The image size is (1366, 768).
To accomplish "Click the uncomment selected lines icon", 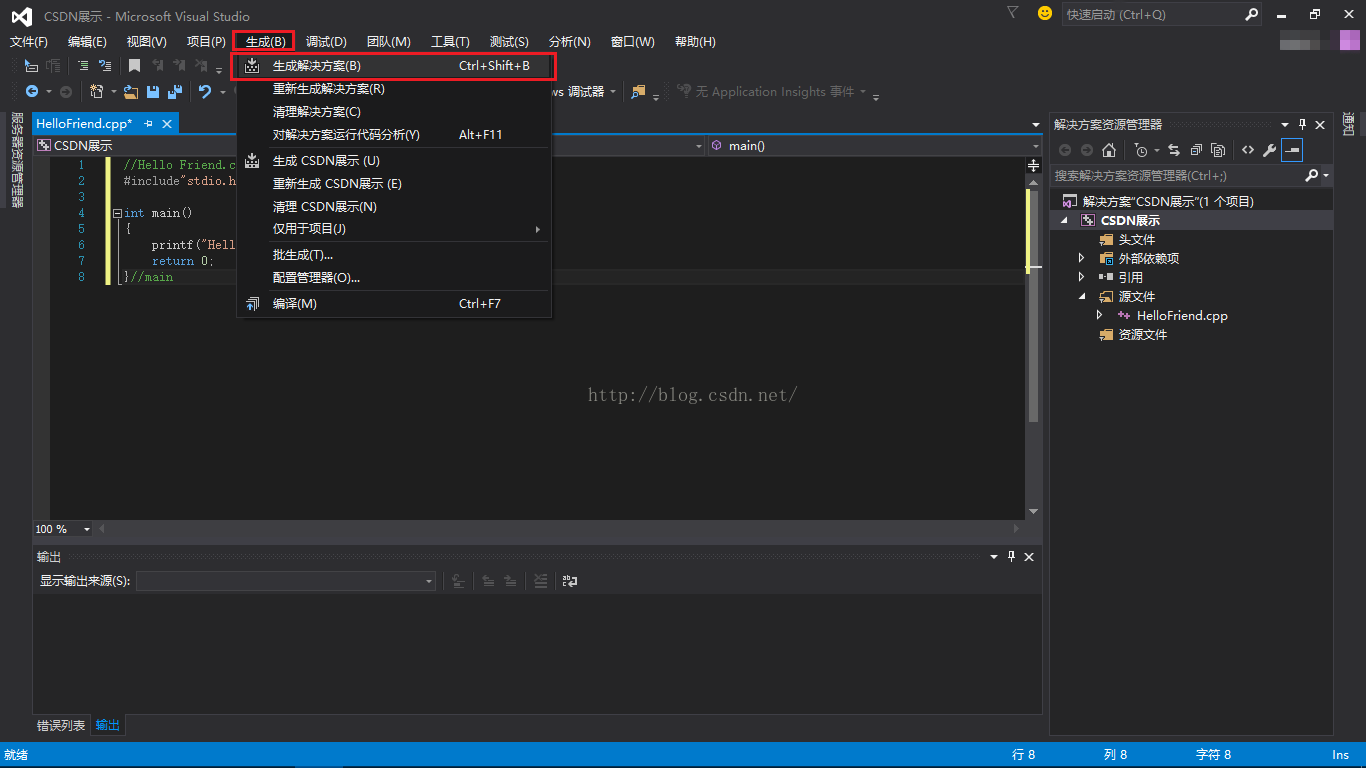I will point(104,66).
